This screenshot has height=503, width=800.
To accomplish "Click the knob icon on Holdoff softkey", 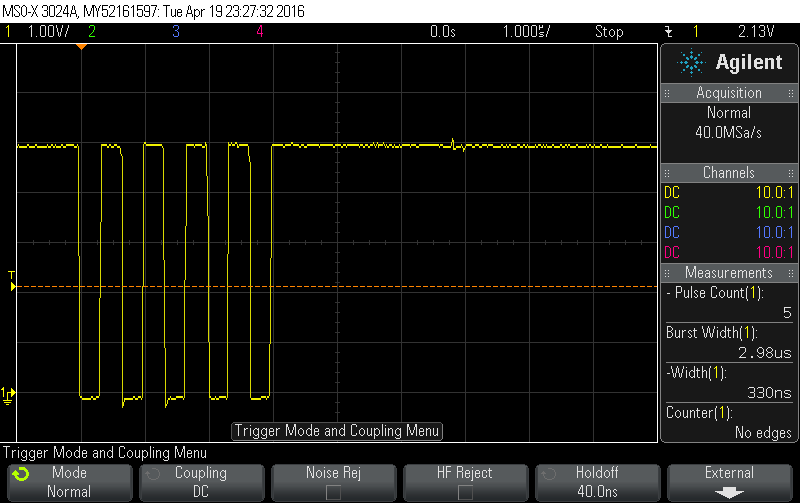I will pyautogui.click(x=548, y=473).
